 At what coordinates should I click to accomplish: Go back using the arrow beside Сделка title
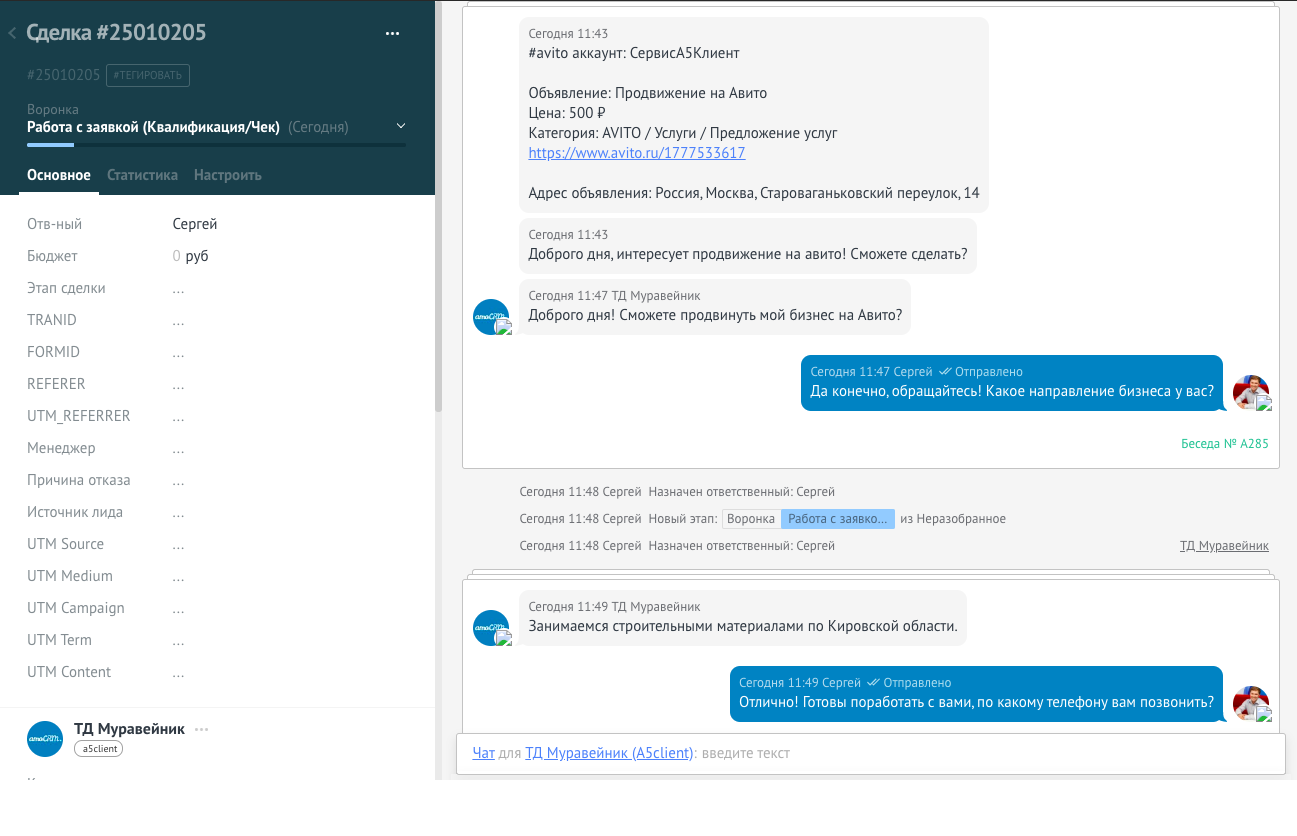(12, 33)
